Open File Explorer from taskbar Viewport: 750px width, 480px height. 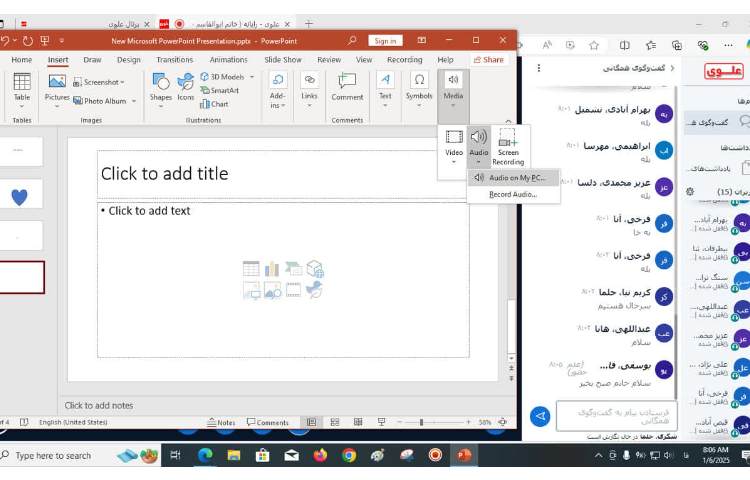pyautogui.click(x=234, y=455)
